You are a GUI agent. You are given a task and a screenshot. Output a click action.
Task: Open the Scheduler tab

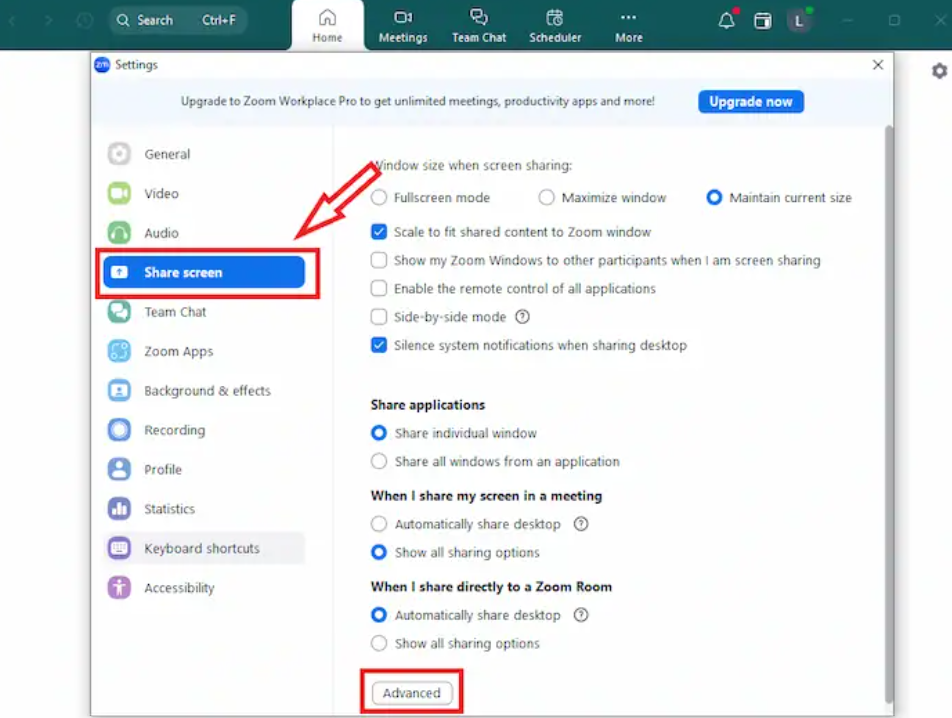pyautogui.click(x=555, y=25)
